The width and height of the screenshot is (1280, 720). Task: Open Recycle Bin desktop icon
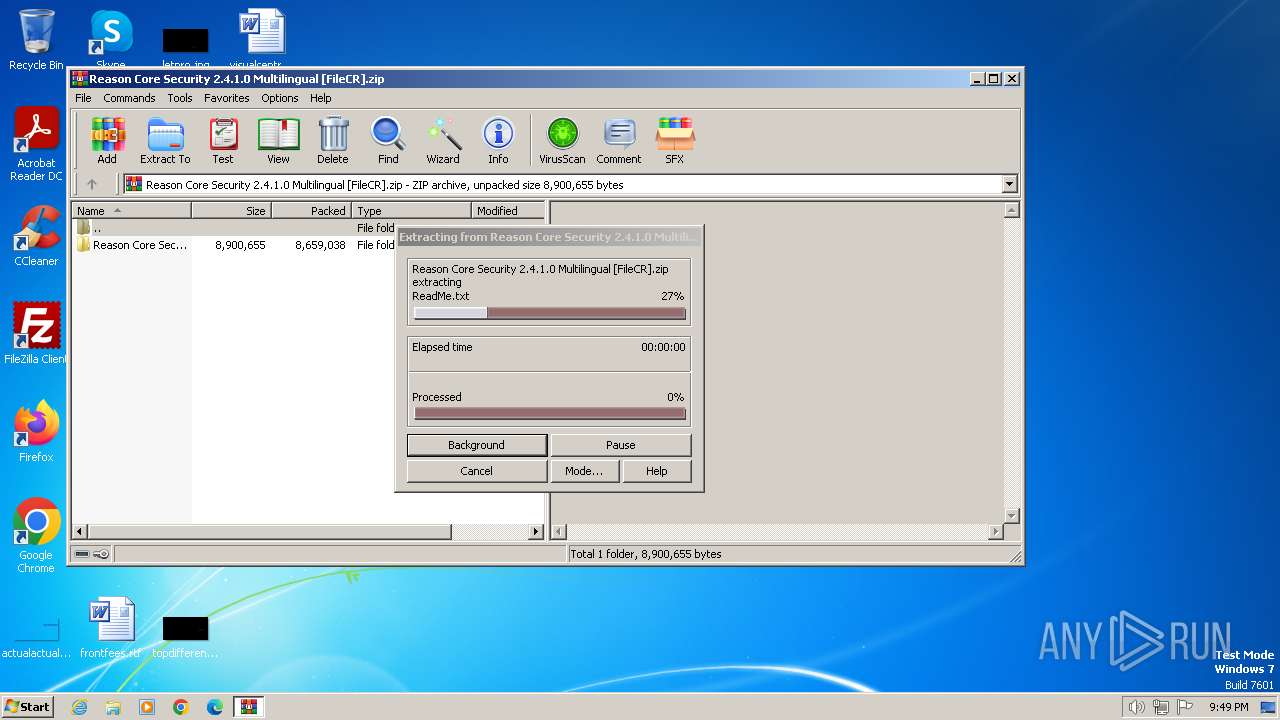pyautogui.click(x=36, y=40)
